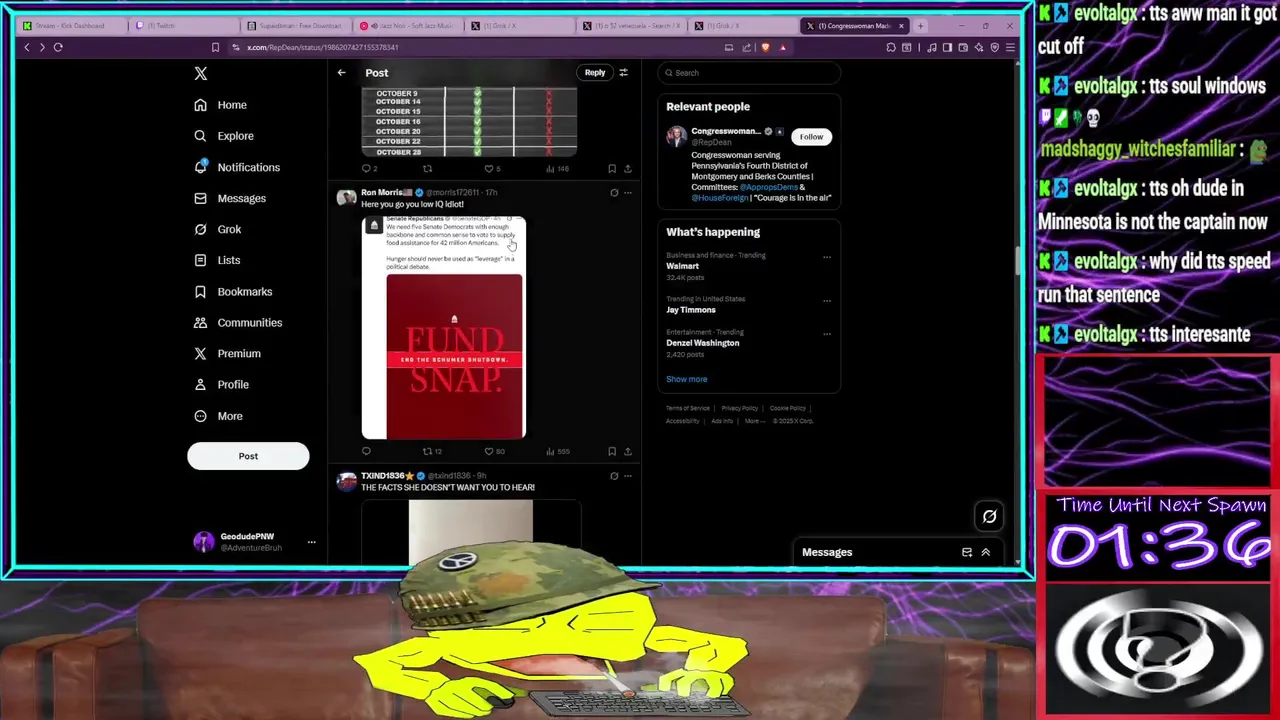Share the October table post
This screenshot has height=720, width=1280.
(x=628, y=169)
